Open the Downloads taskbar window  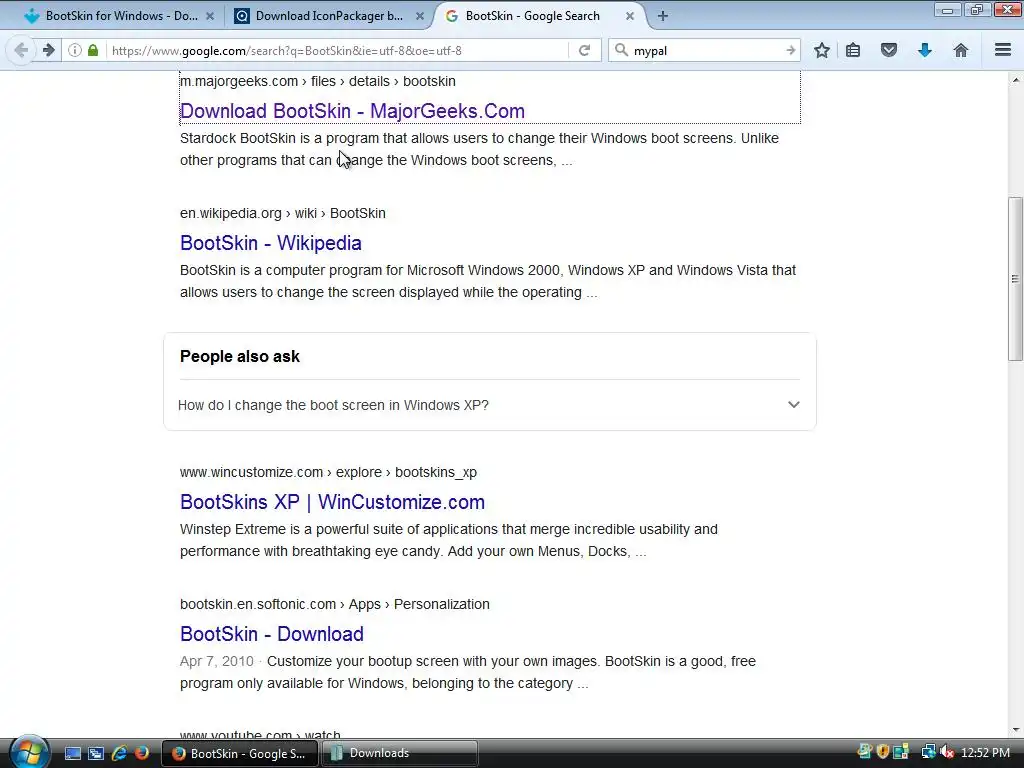point(400,753)
